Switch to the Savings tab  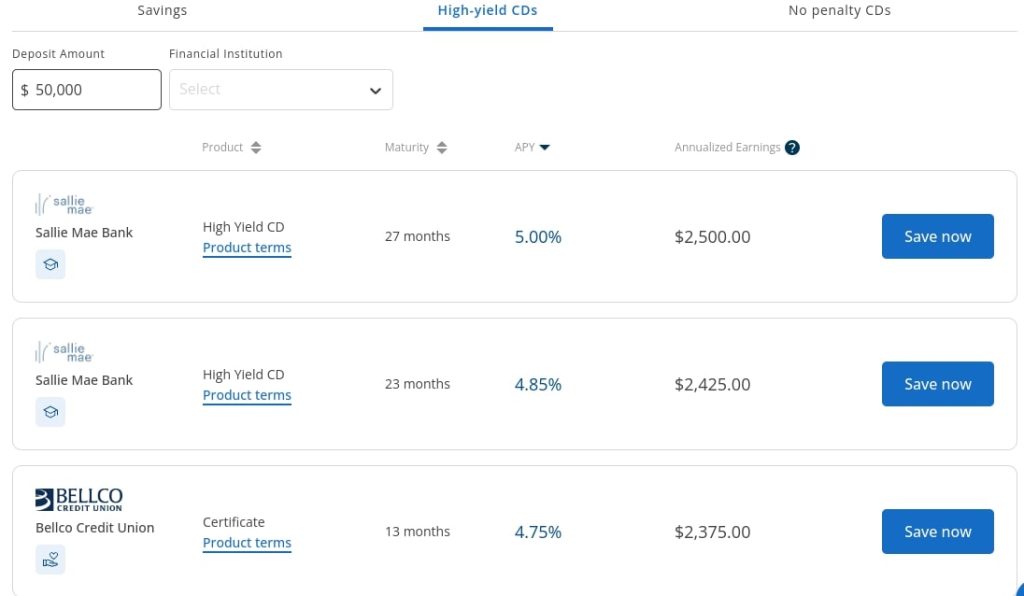(x=162, y=11)
